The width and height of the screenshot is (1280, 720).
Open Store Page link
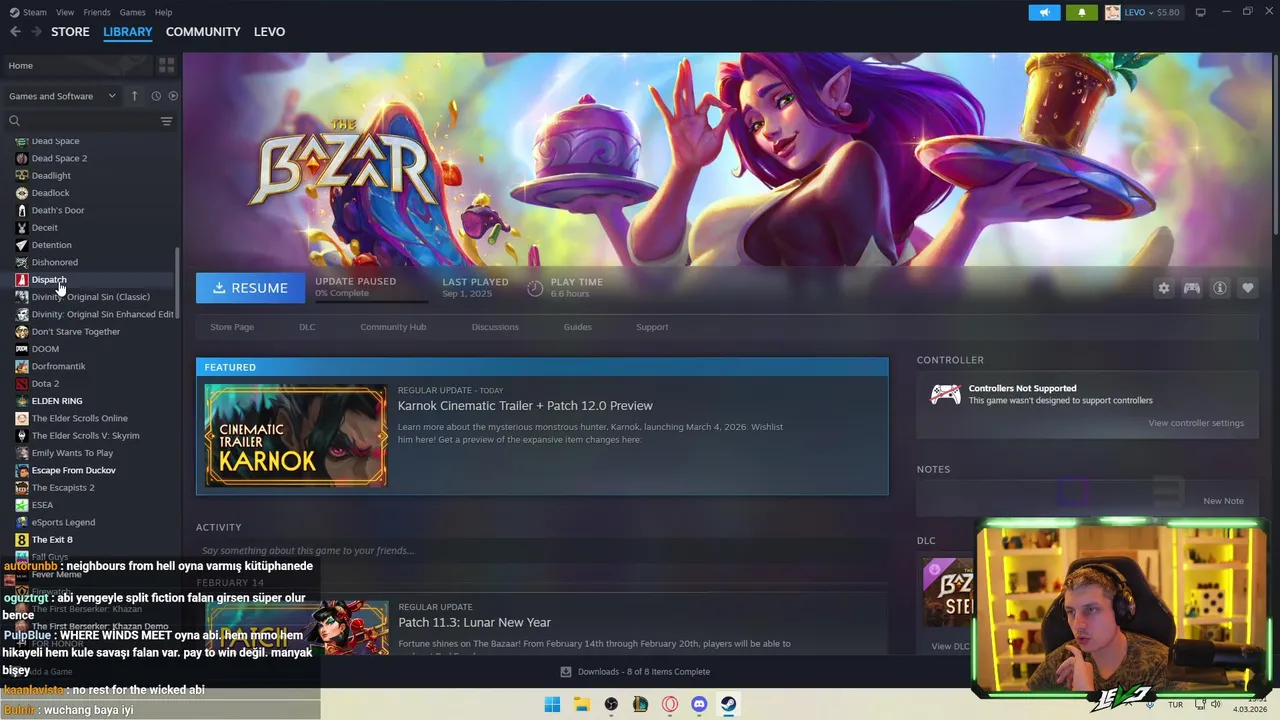click(x=232, y=327)
